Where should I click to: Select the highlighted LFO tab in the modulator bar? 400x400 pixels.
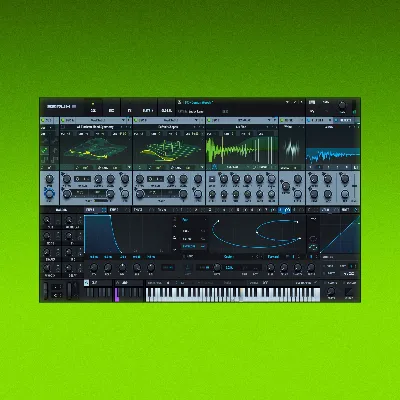(x=284, y=210)
